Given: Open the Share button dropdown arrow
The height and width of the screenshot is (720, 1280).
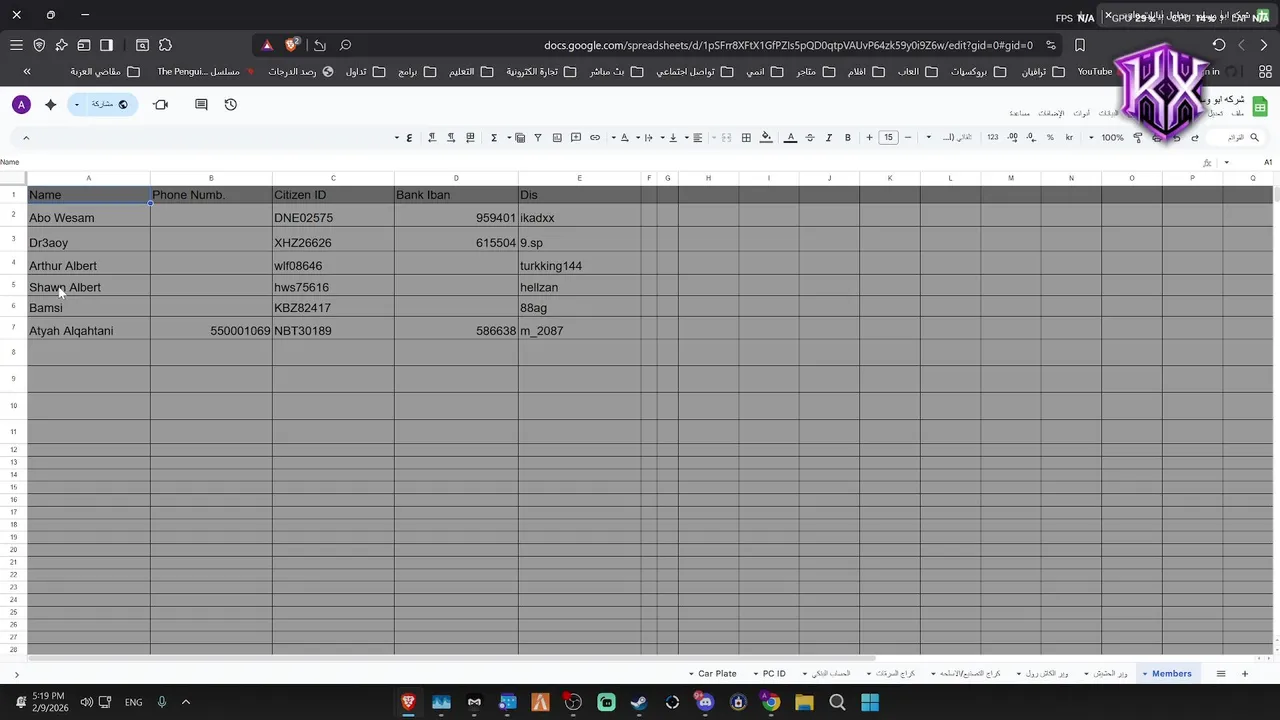Looking at the screenshot, I should pos(77,104).
